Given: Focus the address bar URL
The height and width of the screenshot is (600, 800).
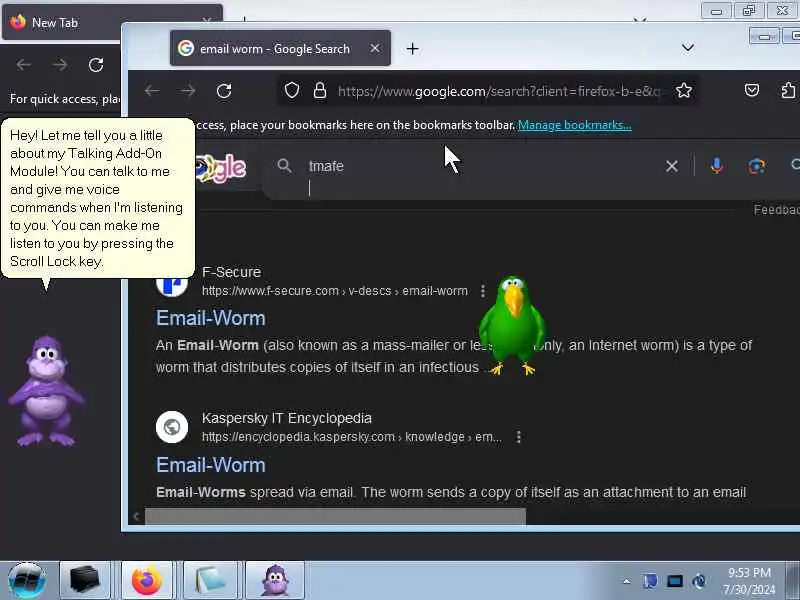Looking at the screenshot, I should 500,91.
